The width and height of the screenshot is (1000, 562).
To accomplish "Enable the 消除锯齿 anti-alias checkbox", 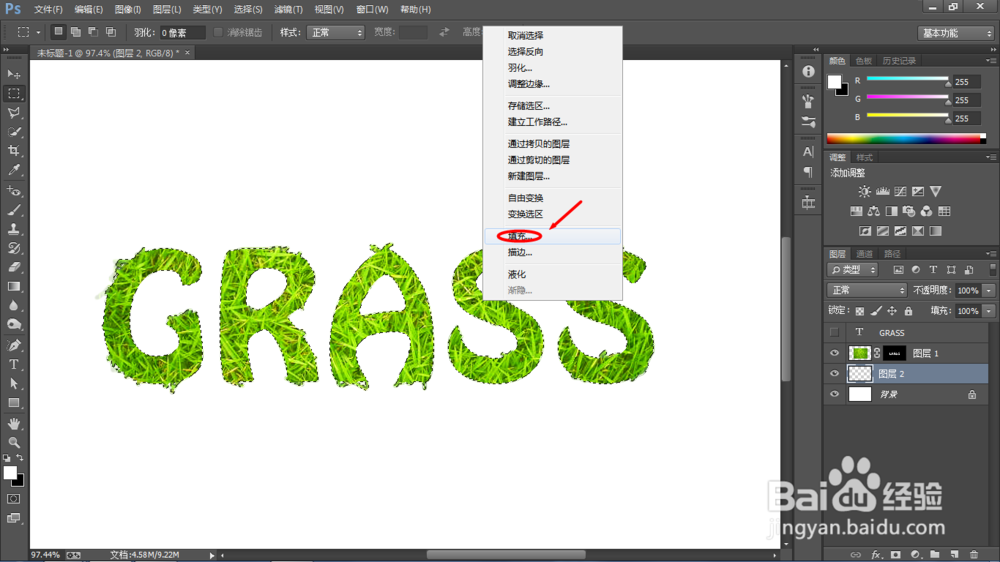I will coord(218,32).
